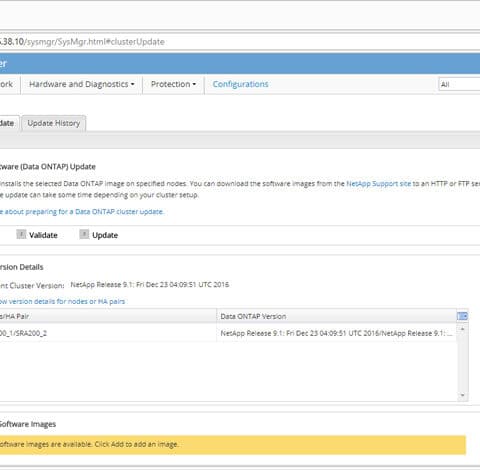Open the Hardware and Diagnostics dropdown menu
480x470 pixels.
coord(82,84)
